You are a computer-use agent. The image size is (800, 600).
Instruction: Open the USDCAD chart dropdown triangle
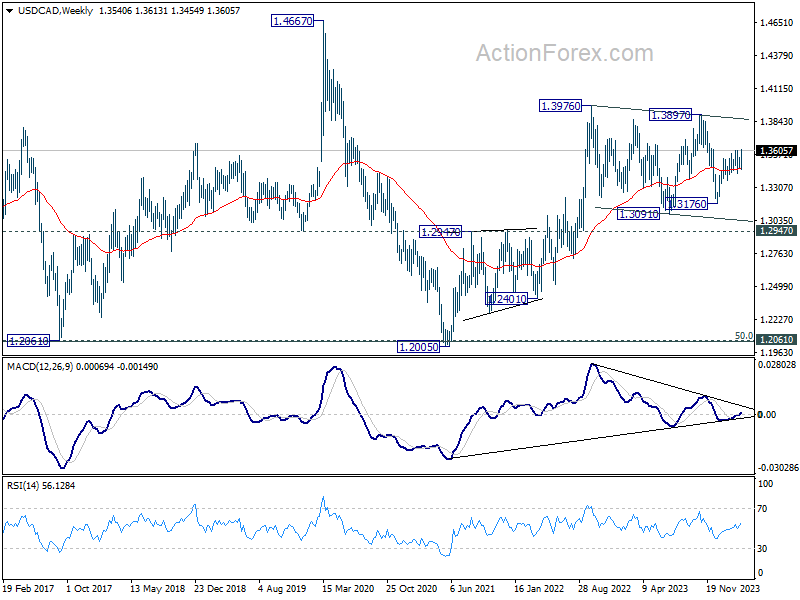[x=9, y=11]
